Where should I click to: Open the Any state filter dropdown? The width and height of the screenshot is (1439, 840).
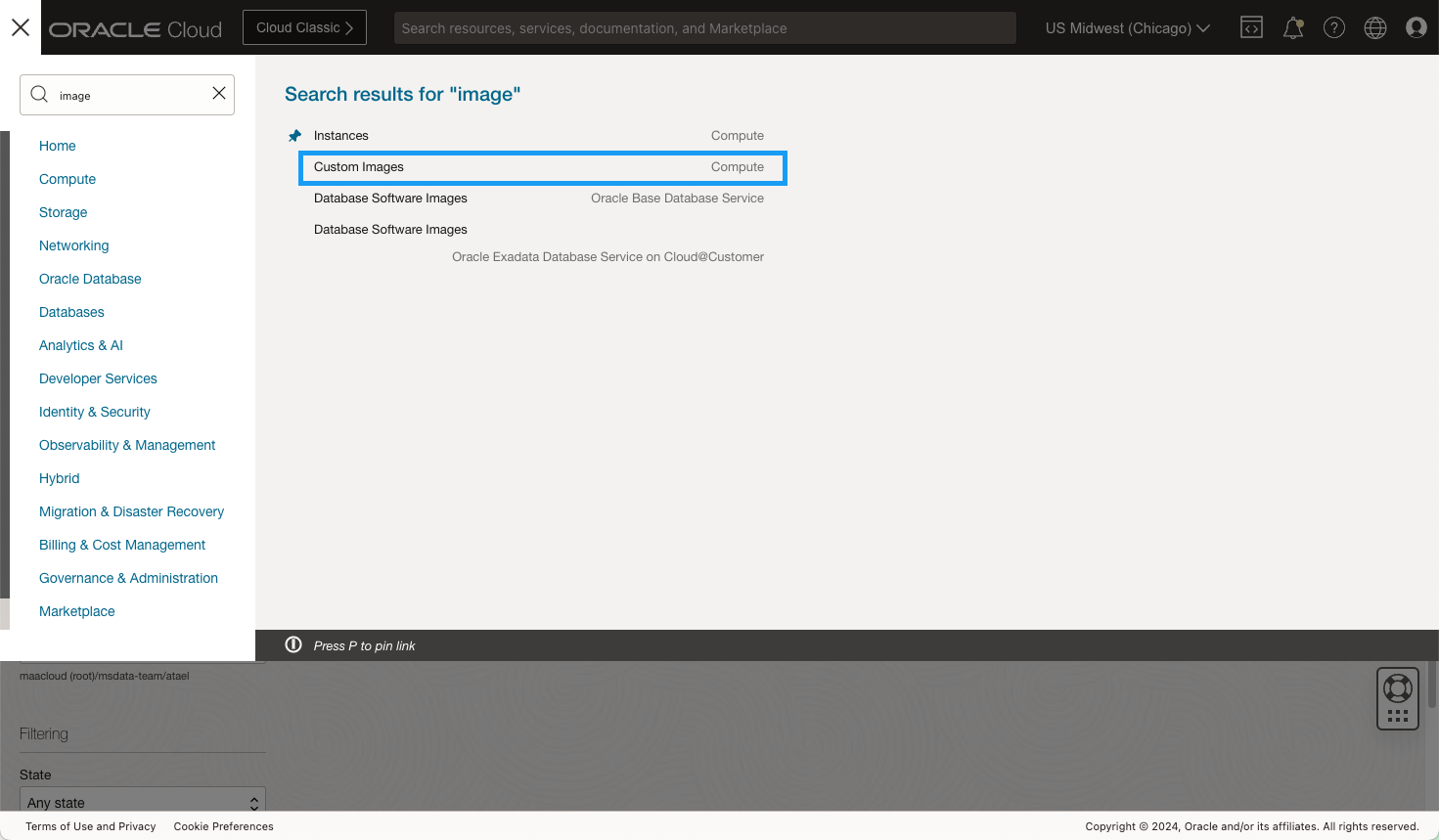pyautogui.click(x=143, y=802)
